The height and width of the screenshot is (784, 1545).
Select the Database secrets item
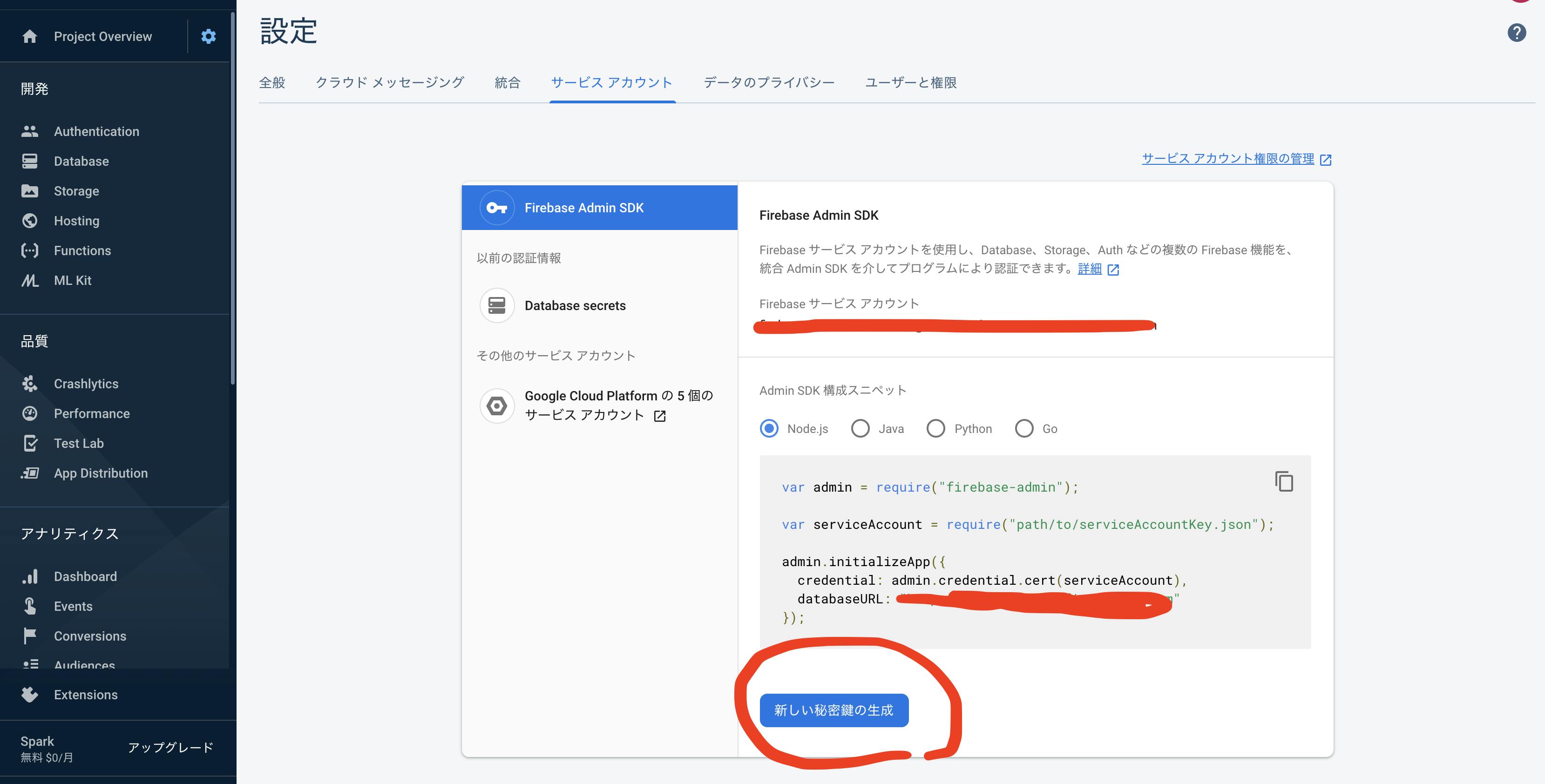point(575,306)
